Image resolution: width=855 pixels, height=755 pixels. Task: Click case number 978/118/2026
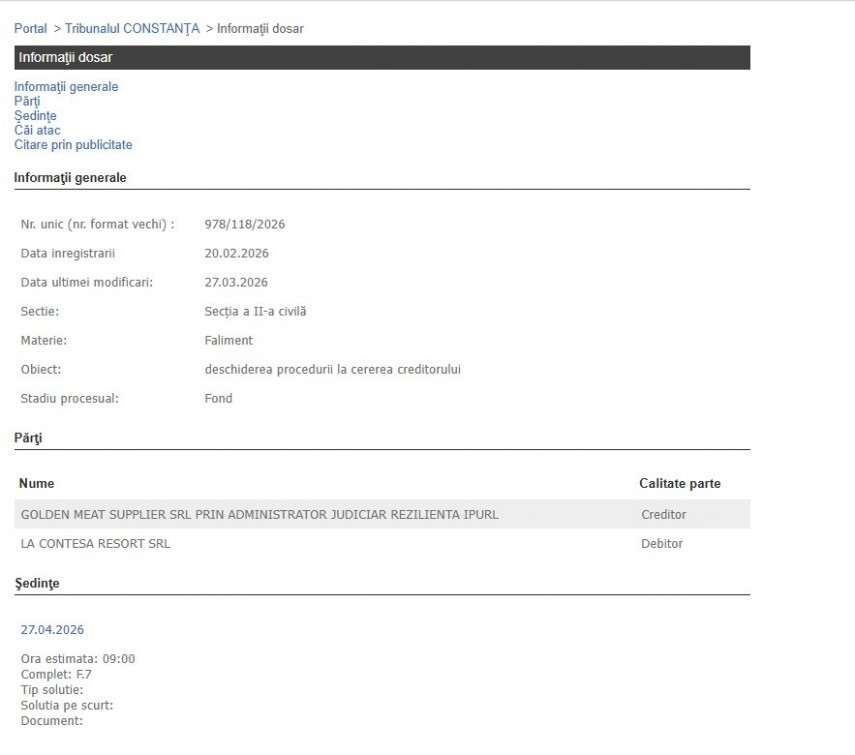coord(244,224)
